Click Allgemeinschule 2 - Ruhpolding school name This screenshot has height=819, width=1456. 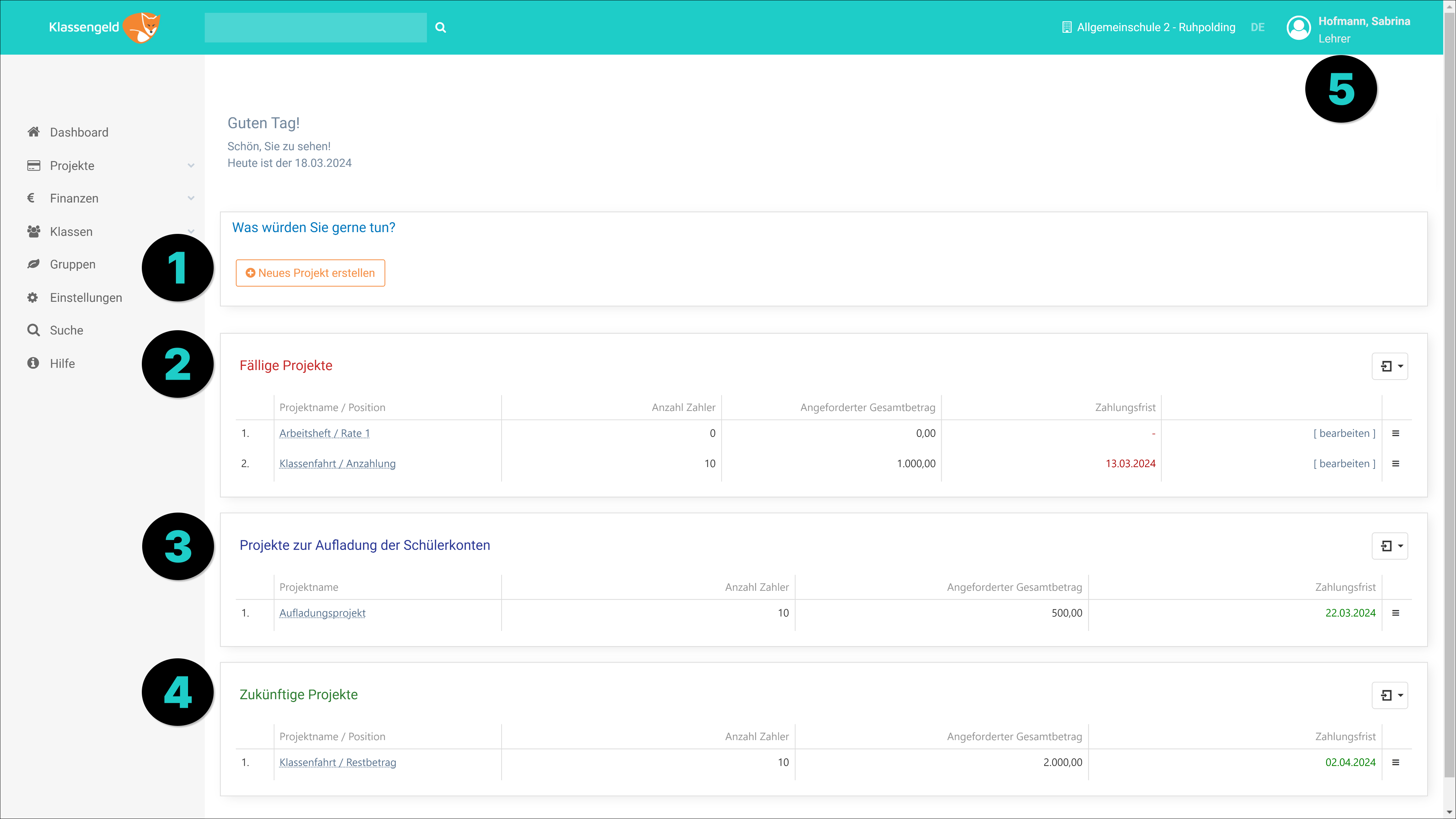tap(1156, 27)
